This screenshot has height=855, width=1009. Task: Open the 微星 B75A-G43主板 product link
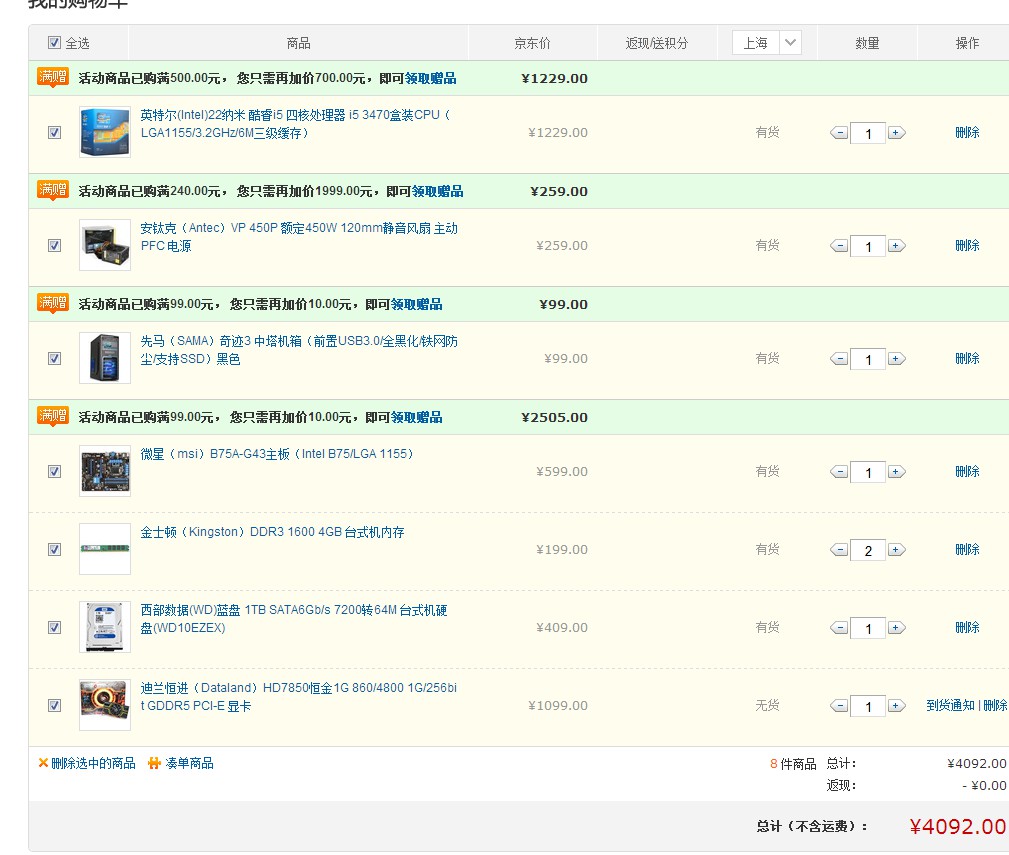277,454
